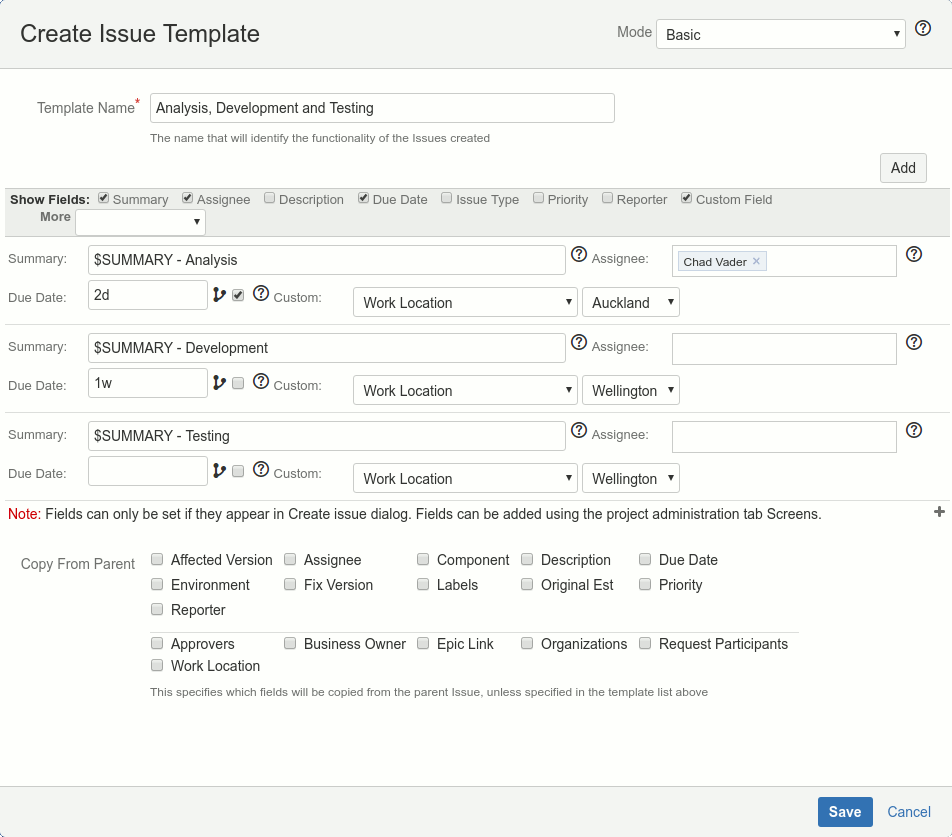
Task: Open the Mode dropdown set to Basic
Action: tap(781, 34)
